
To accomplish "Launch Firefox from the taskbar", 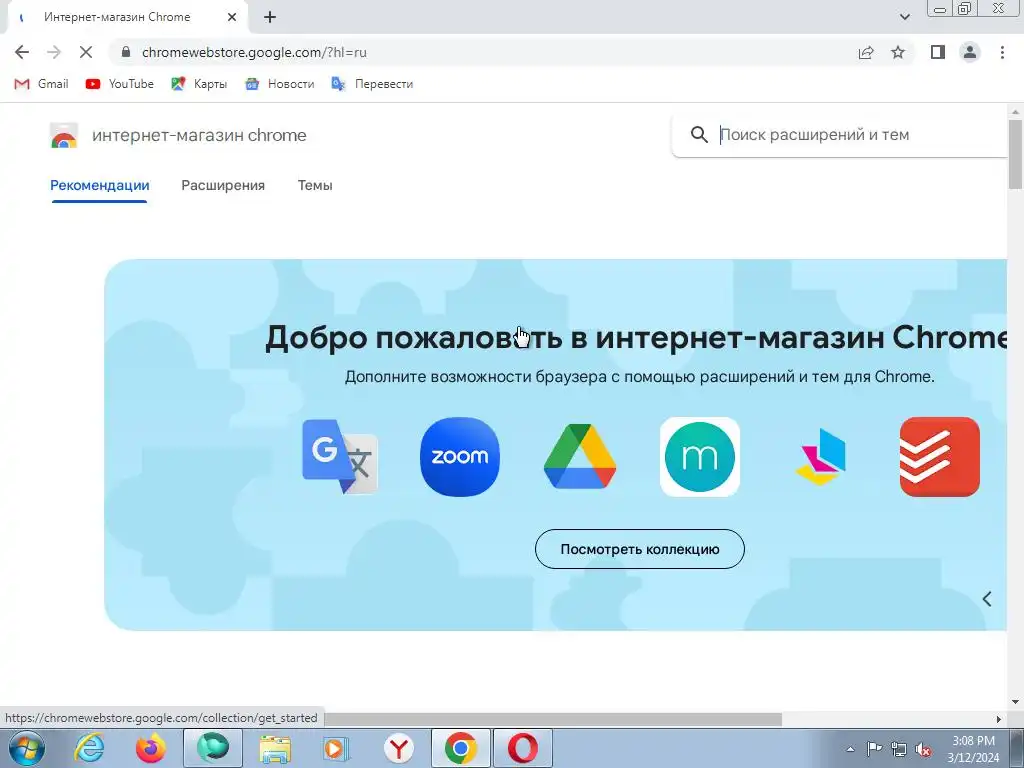I will pyautogui.click(x=151, y=748).
